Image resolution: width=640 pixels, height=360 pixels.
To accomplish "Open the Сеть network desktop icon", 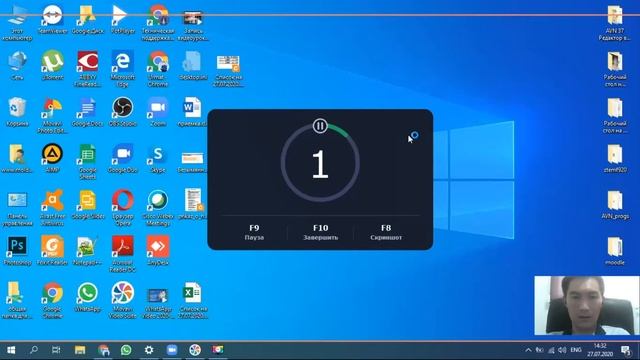I will pos(17,64).
